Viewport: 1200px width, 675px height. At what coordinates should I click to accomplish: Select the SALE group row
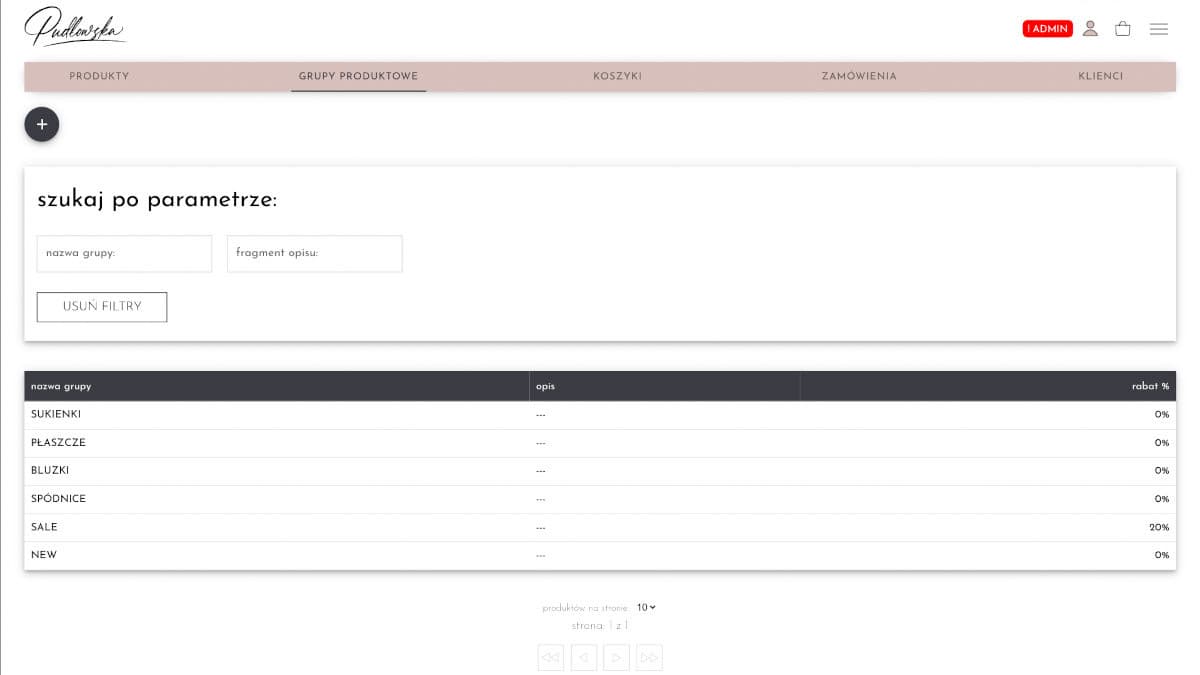[x=400, y=527]
